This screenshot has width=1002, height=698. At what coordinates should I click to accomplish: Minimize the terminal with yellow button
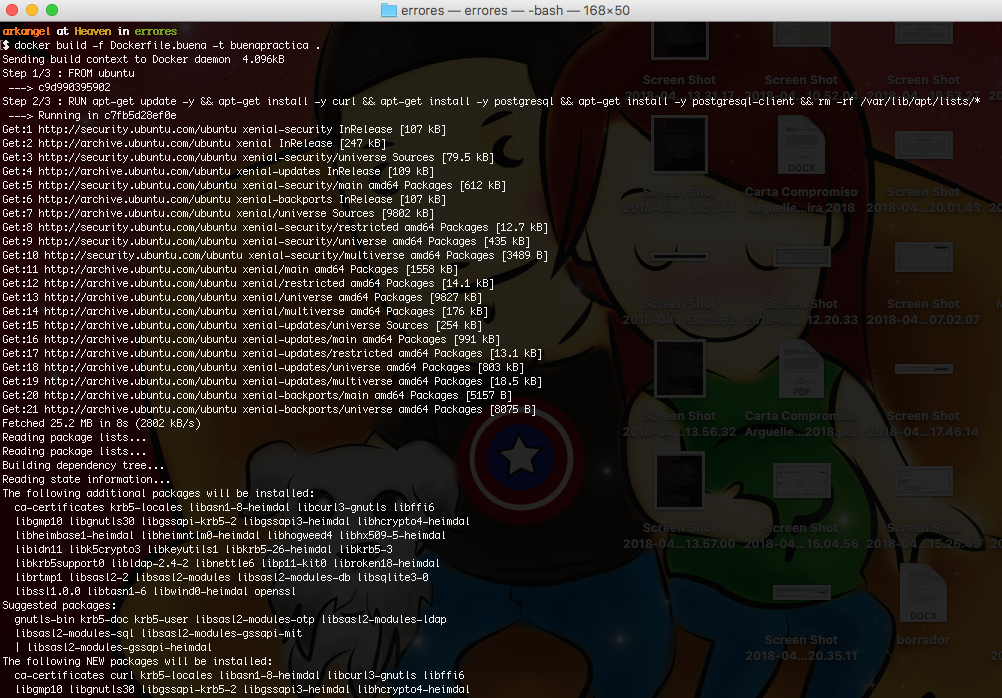click(32, 10)
